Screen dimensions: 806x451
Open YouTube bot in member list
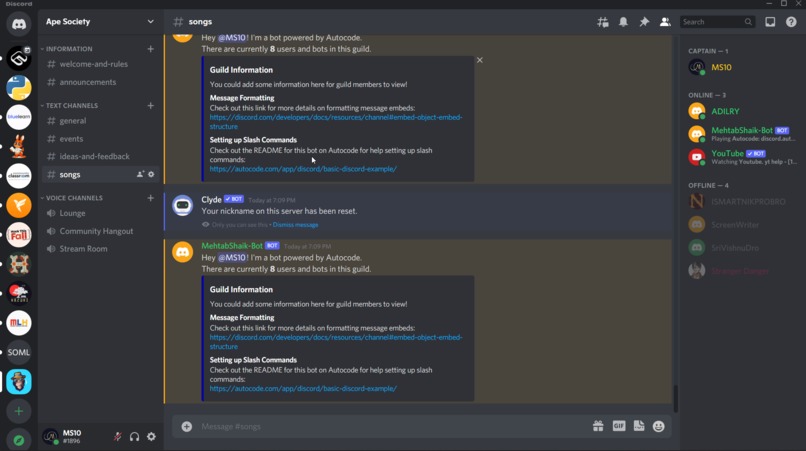click(x=742, y=157)
